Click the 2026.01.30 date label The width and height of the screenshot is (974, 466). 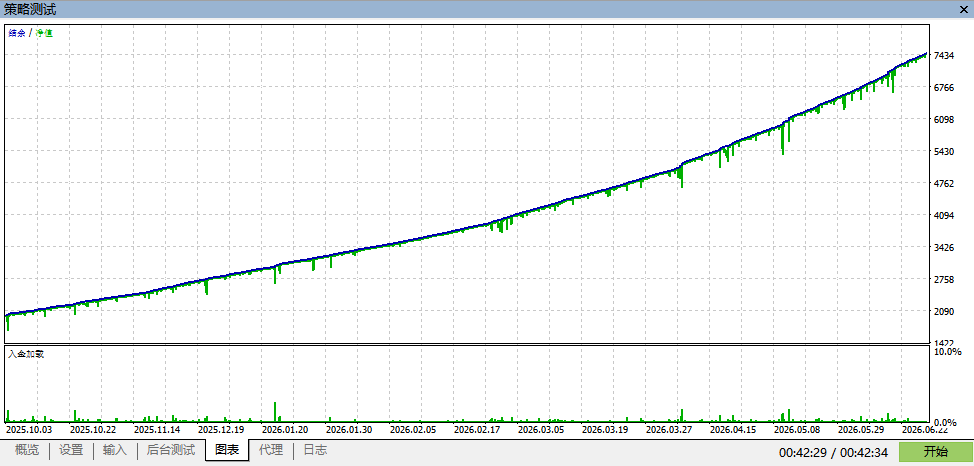(x=349, y=429)
